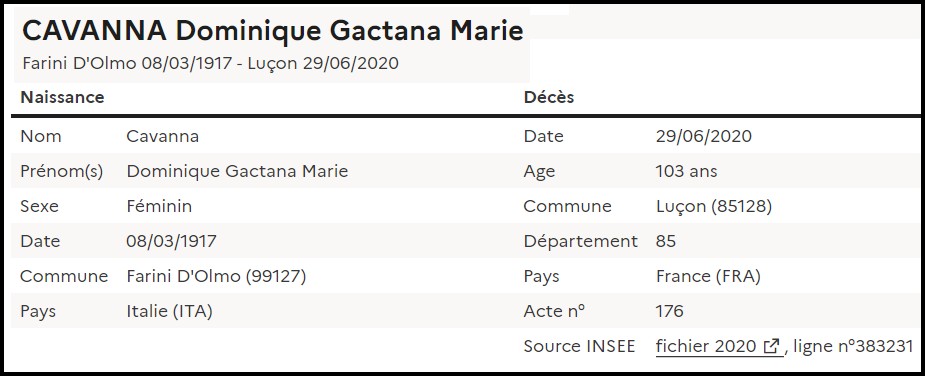The height and width of the screenshot is (376, 925).
Task: Open the fichier 2020 source link
Action: [x=719, y=346]
